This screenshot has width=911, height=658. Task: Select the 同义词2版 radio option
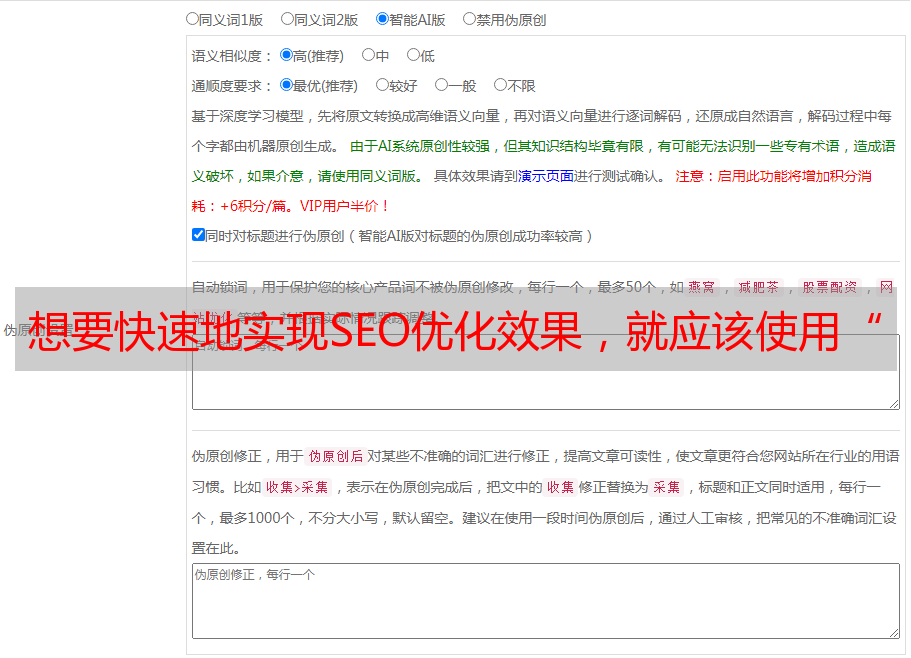point(287,18)
